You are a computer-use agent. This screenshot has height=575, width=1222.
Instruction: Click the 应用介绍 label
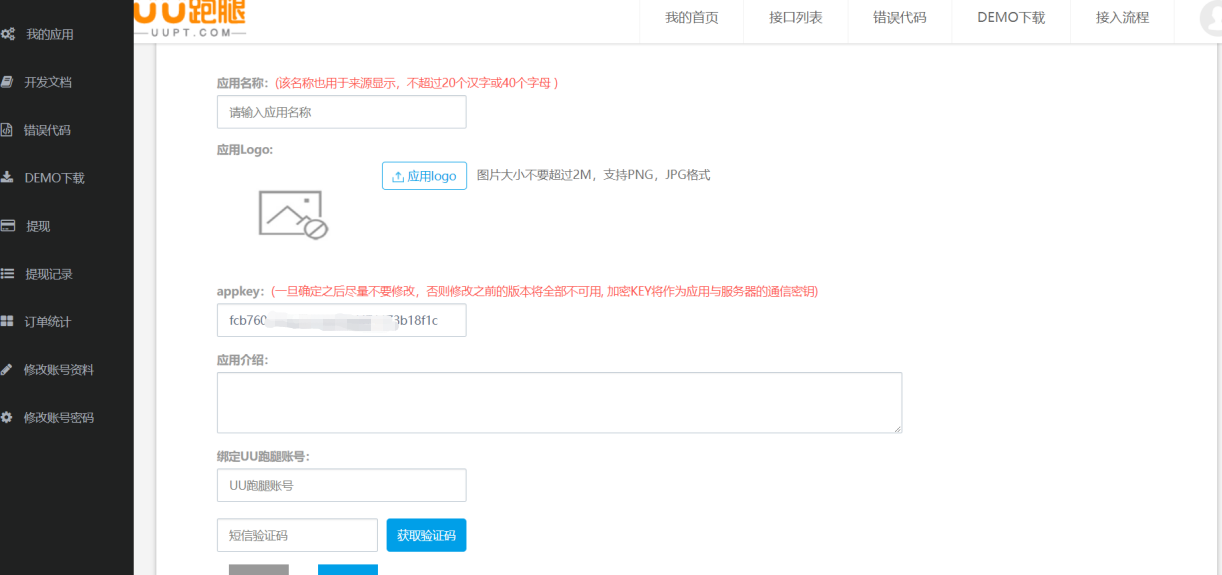click(x=242, y=360)
